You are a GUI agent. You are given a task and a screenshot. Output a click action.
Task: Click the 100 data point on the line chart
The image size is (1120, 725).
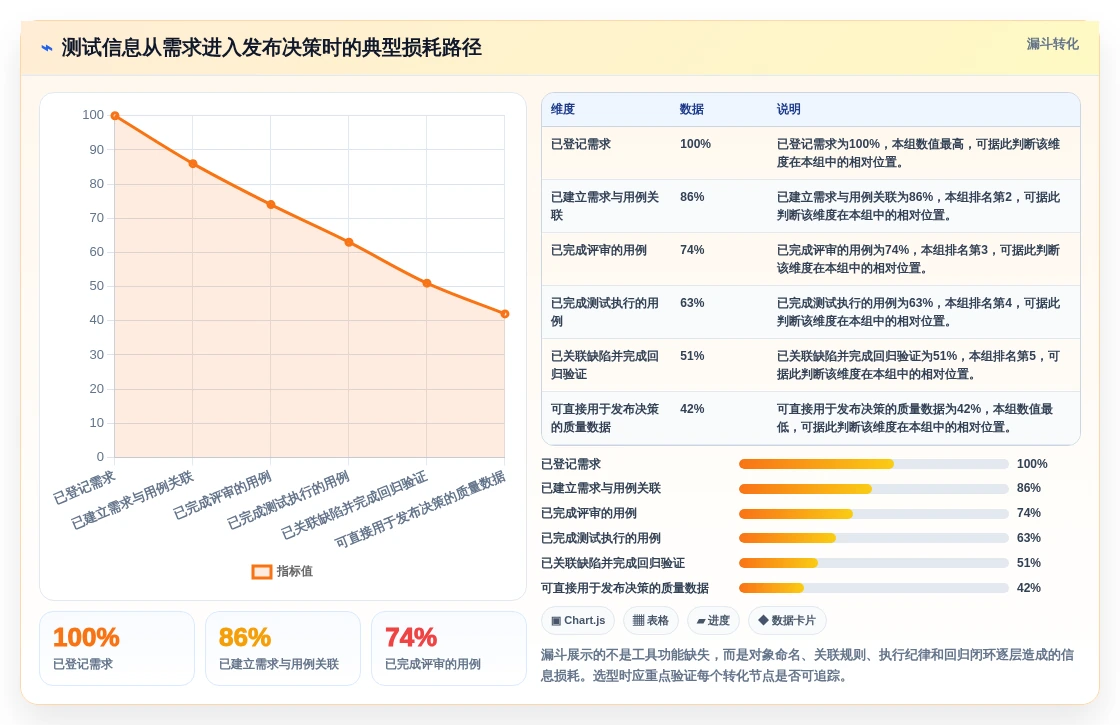115,116
